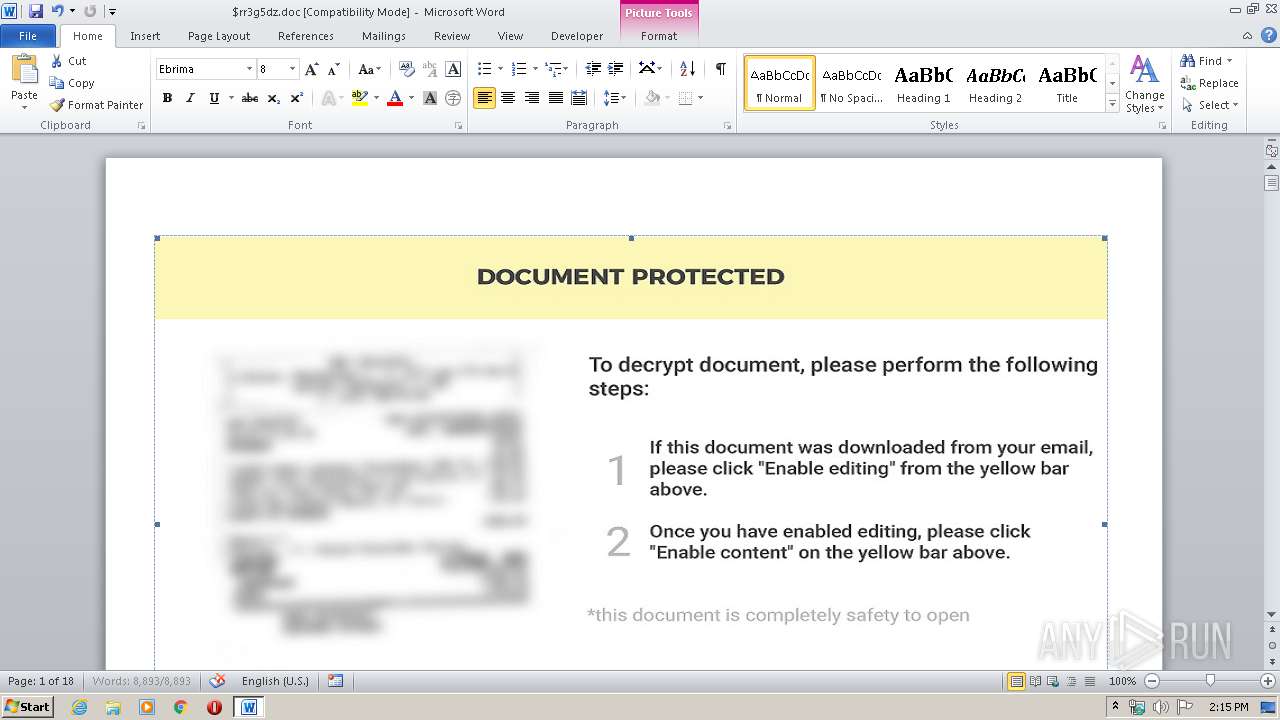Apply the text highlight color

point(359,98)
